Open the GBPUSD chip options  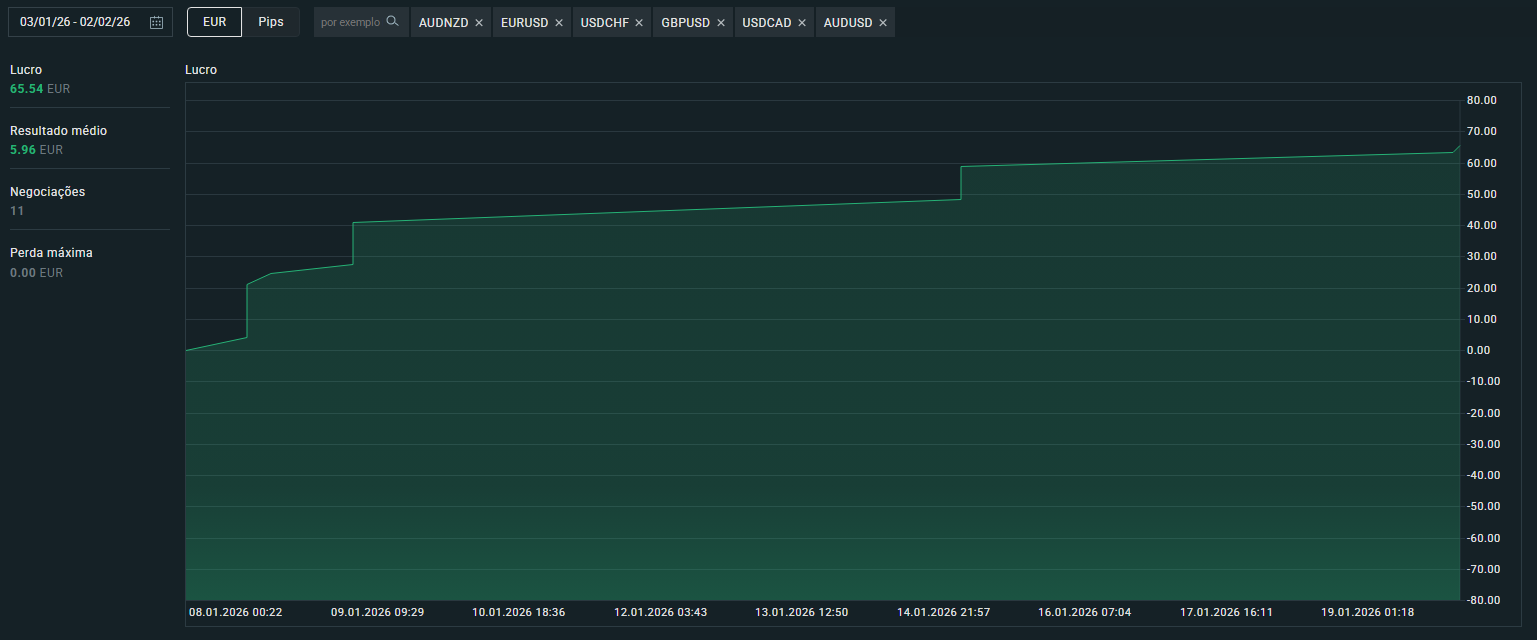(685, 21)
